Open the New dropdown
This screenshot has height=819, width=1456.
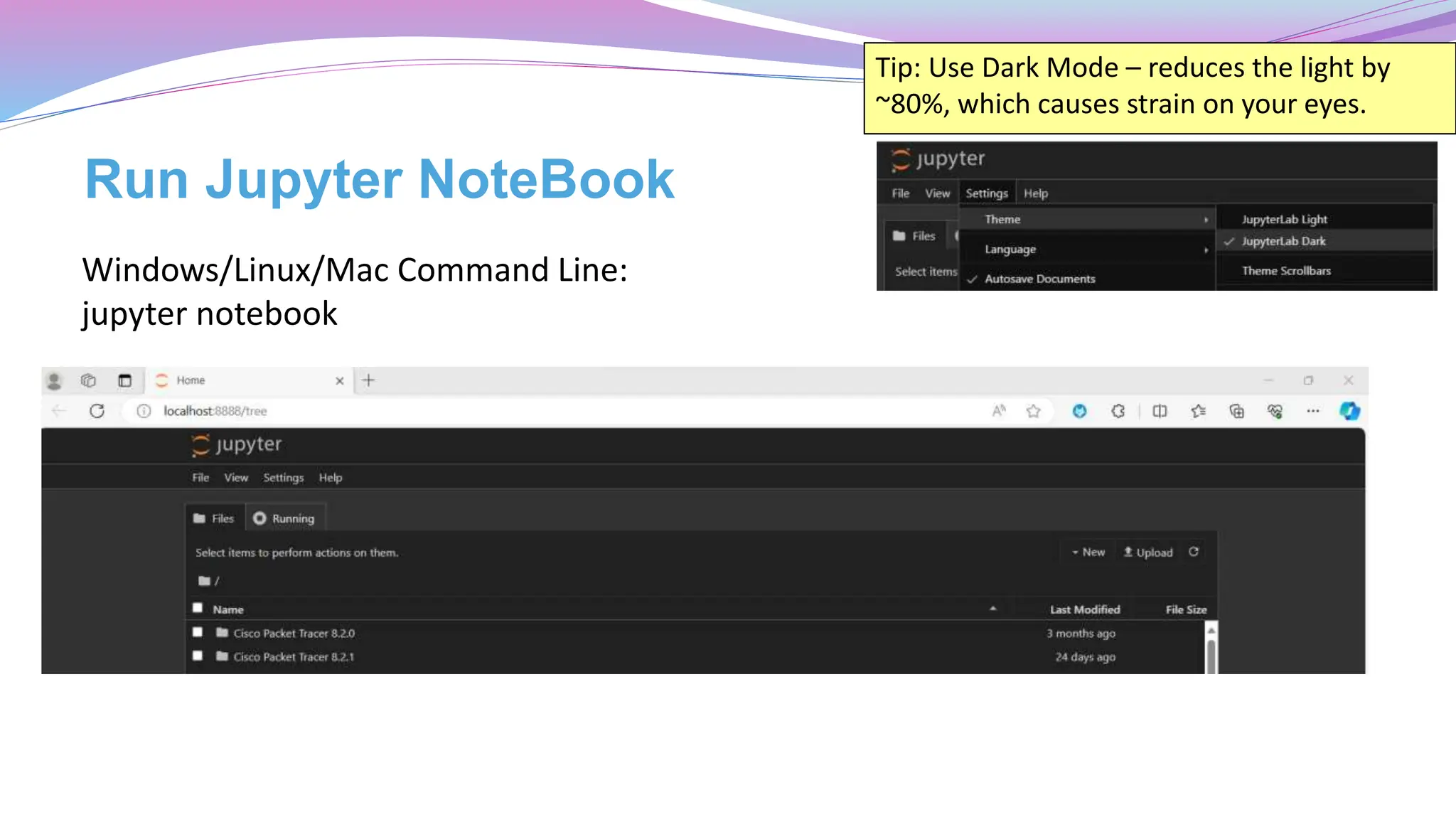[x=1088, y=552]
